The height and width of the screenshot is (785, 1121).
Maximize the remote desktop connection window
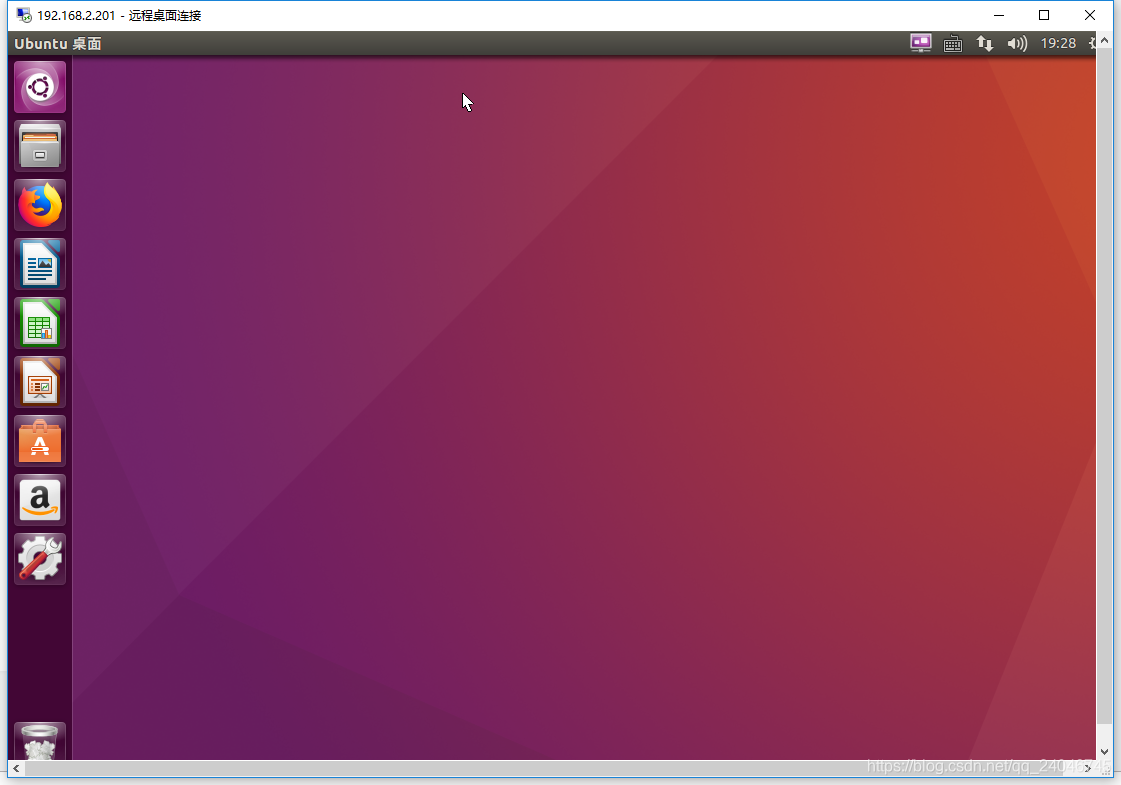point(1044,15)
